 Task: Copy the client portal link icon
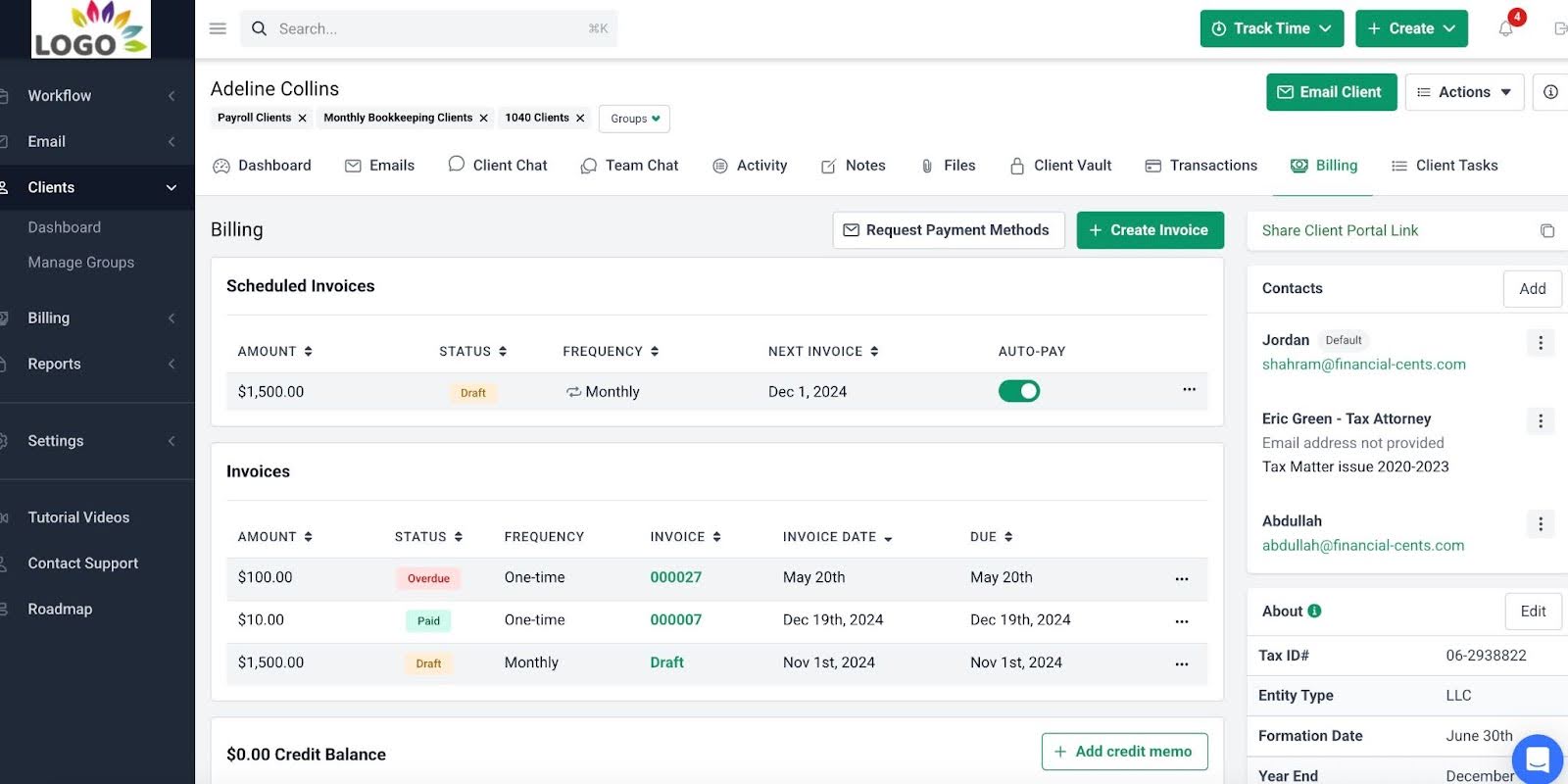(1547, 230)
